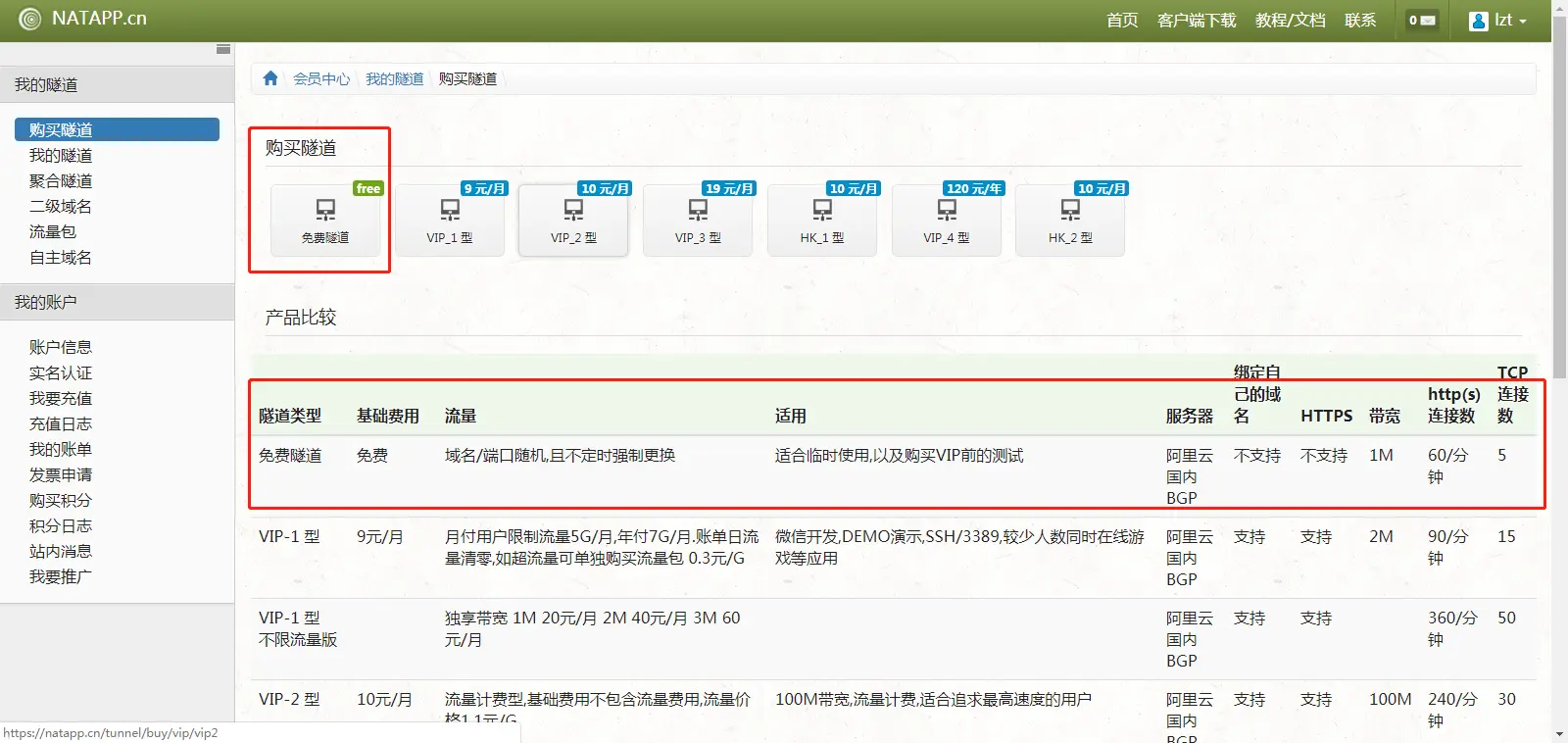Click the 19 元/月 price badge
Viewport: 1568px width, 743px height.
point(729,188)
